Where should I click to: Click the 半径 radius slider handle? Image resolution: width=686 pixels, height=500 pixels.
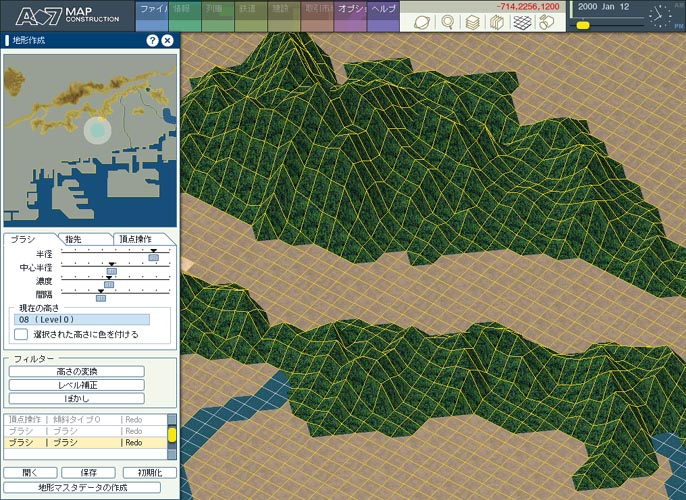tap(154, 257)
